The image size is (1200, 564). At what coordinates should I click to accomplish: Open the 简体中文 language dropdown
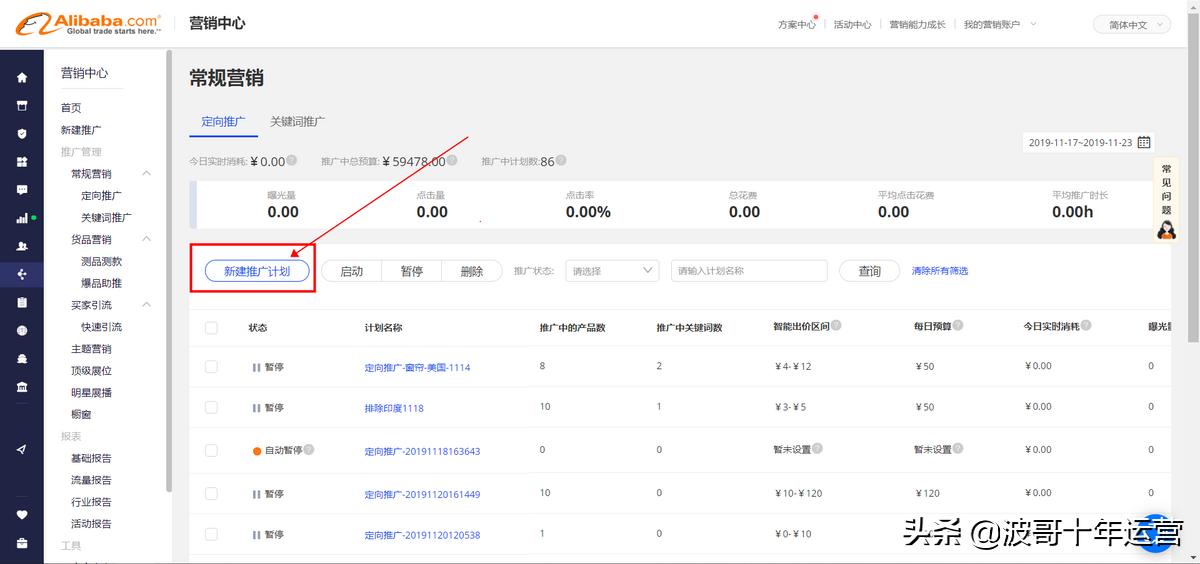tap(1131, 25)
